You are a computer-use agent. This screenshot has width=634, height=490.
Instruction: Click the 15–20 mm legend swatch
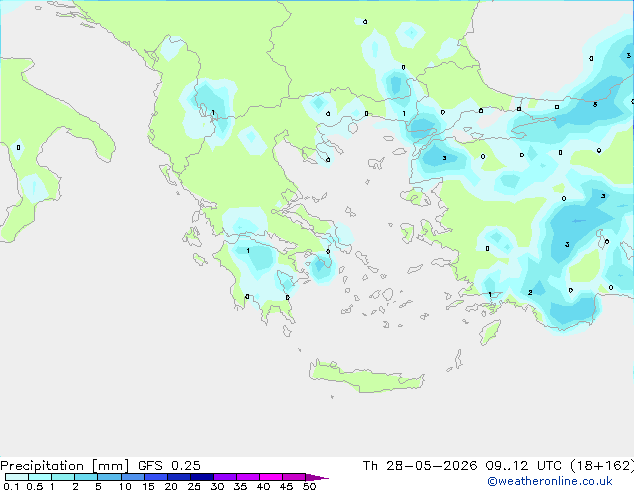pyautogui.click(x=156, y=477)
